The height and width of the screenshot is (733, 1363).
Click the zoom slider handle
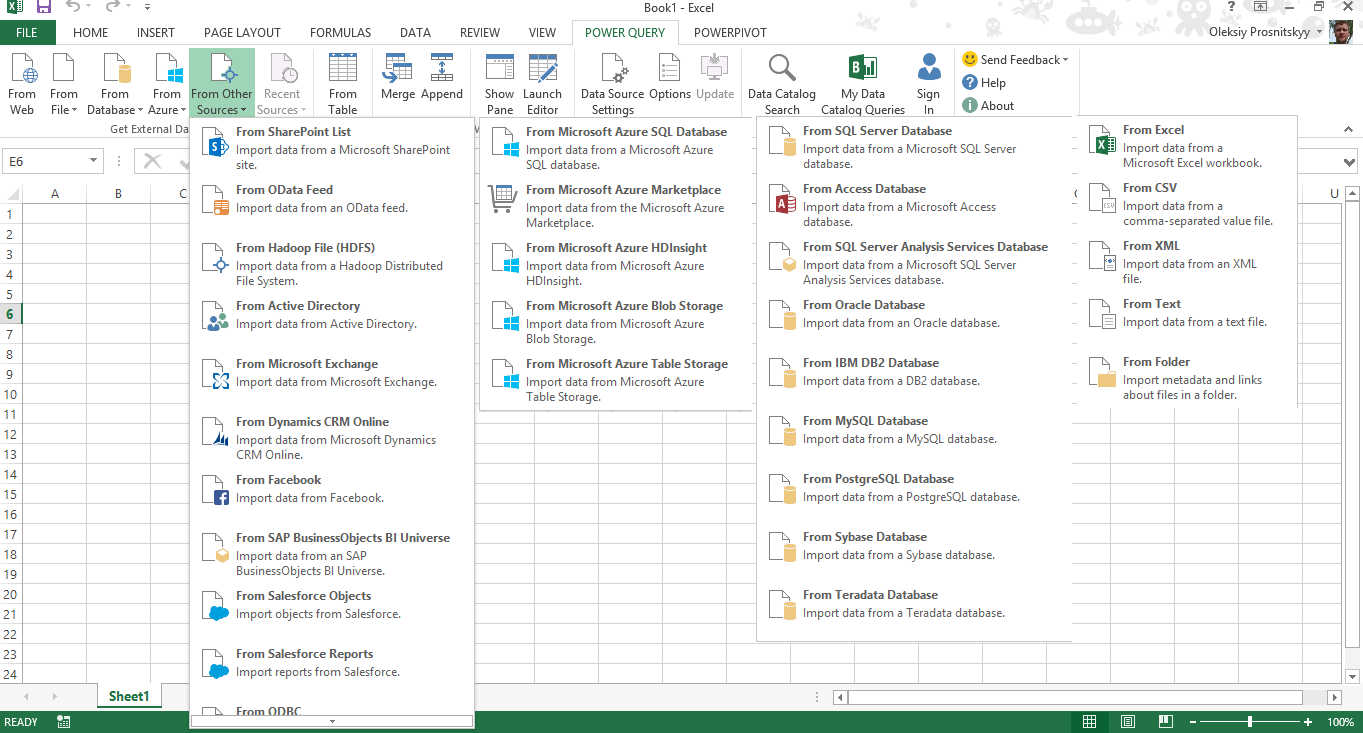tap(1250, 722)
